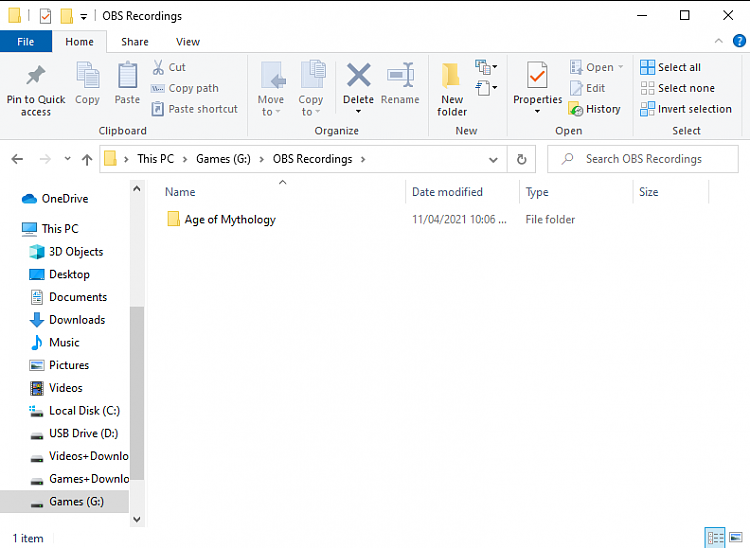Click new folder icon in title bar toolbar
The image size is (750, 548).
(66, 16)
